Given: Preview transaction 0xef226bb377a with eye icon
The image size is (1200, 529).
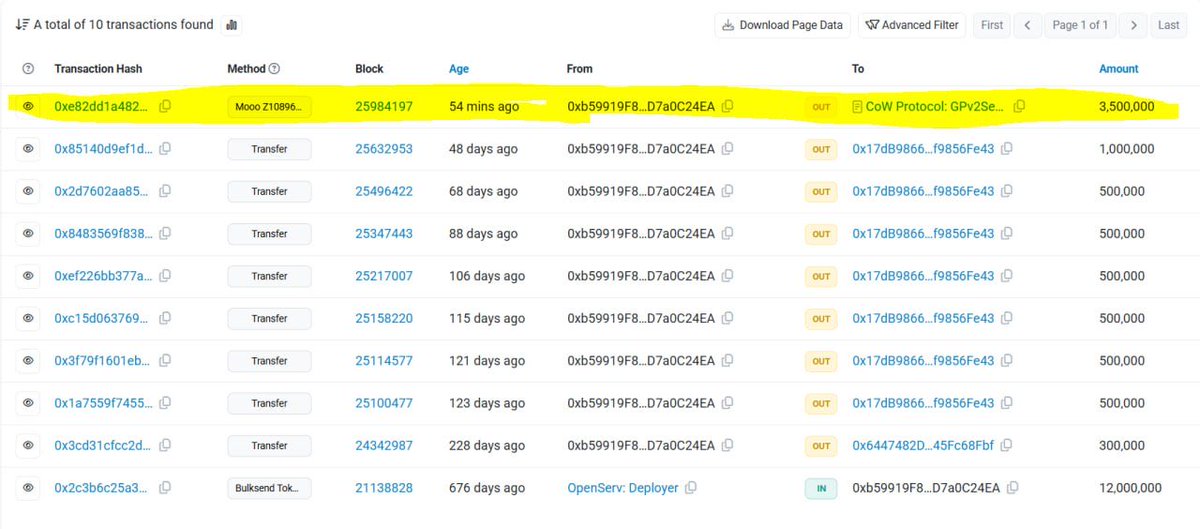Looking at the screenshot, I should [28, 276].
